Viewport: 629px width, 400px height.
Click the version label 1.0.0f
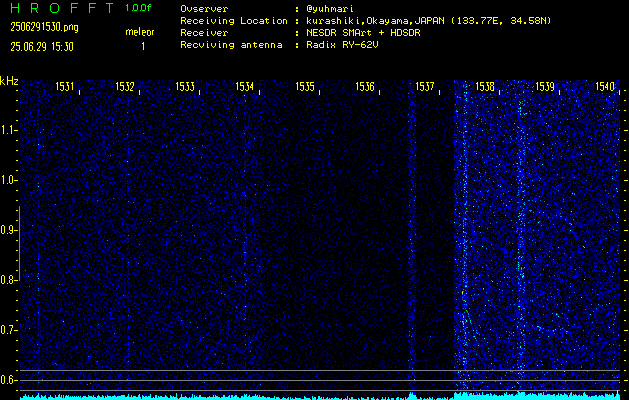pyautogui.click(x=138, y=8)
